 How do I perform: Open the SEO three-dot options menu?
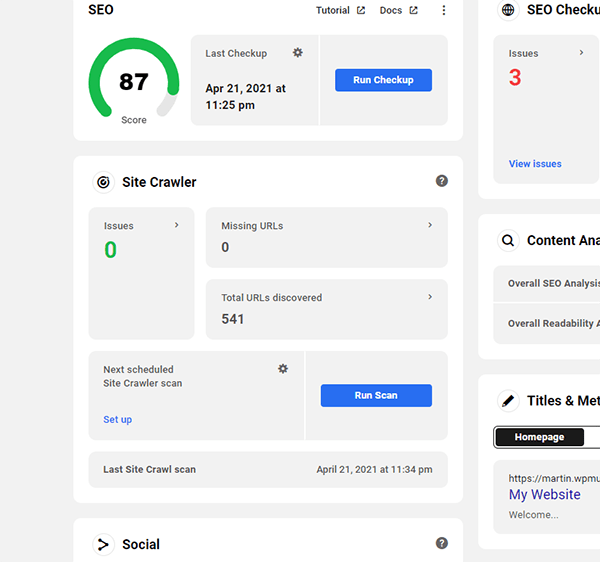coord(444,11)
